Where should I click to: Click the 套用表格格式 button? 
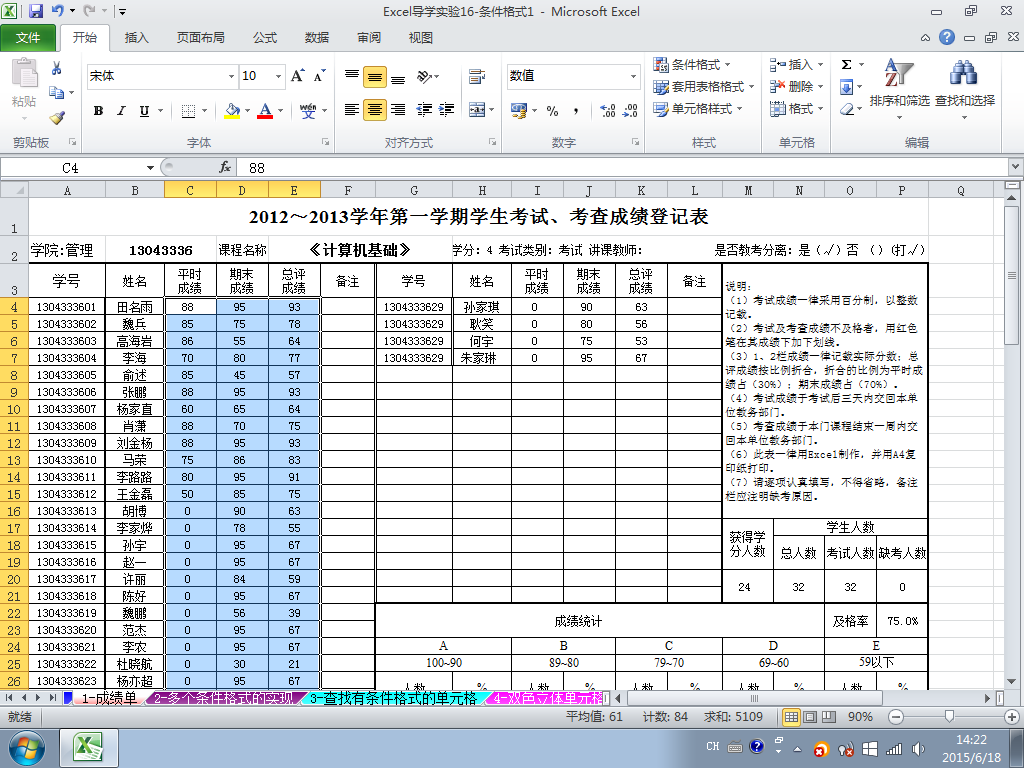click(x=704, y=86)
